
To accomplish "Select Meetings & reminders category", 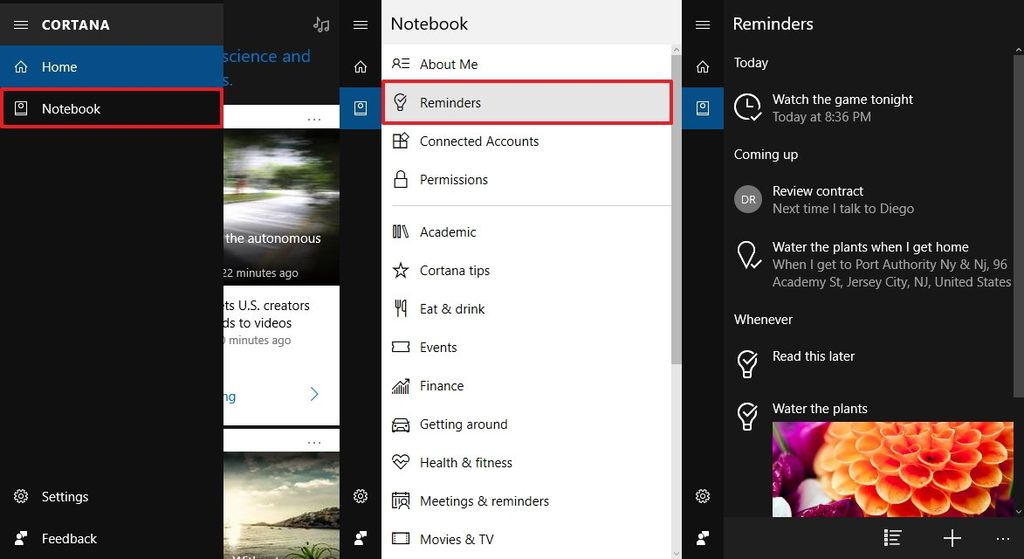I will tap(526, 501).
